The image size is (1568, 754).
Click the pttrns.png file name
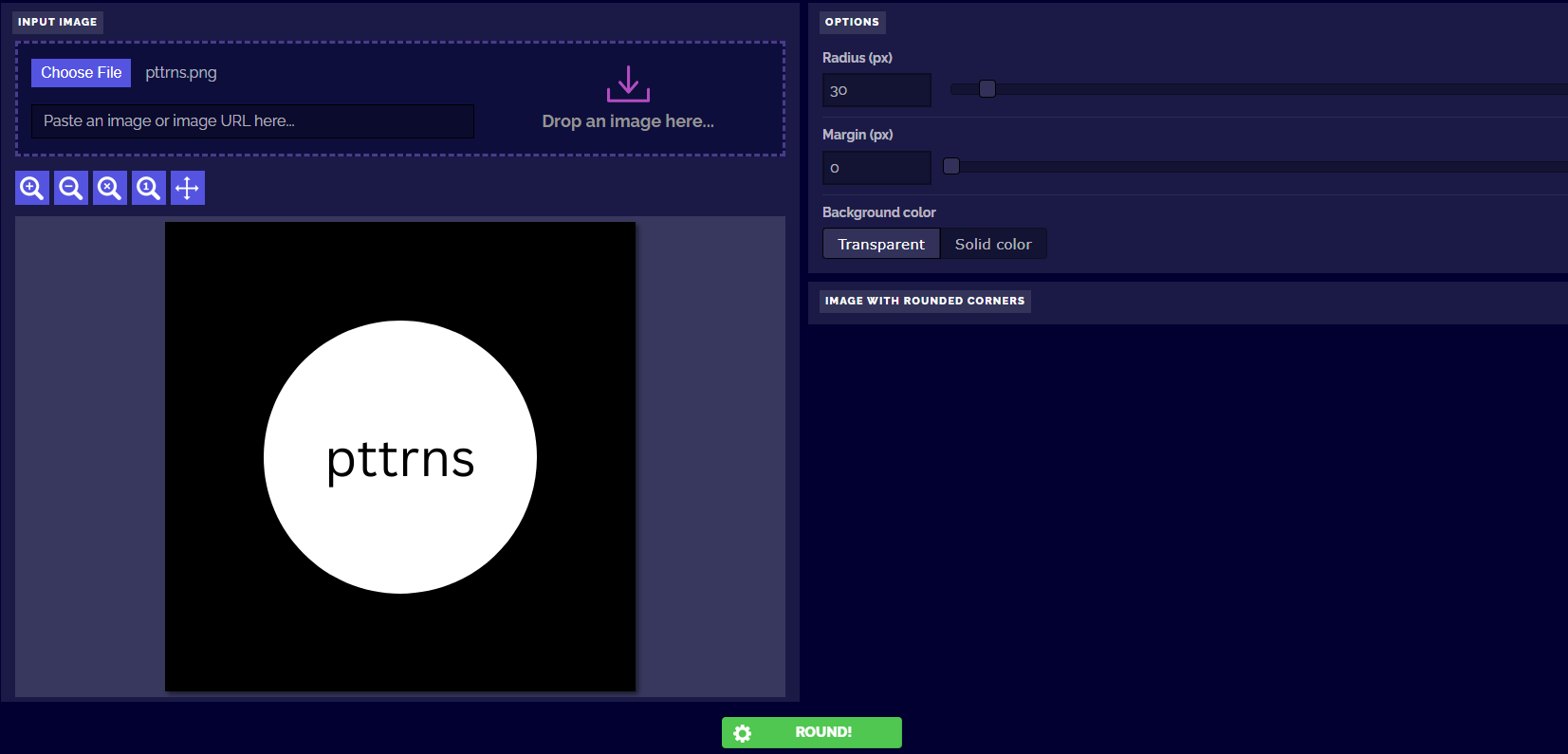coord(181,73)
